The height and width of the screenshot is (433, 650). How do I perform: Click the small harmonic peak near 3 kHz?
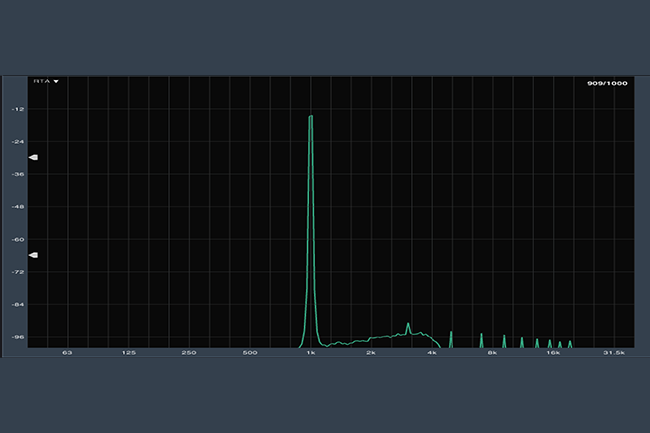pos(408,325)
